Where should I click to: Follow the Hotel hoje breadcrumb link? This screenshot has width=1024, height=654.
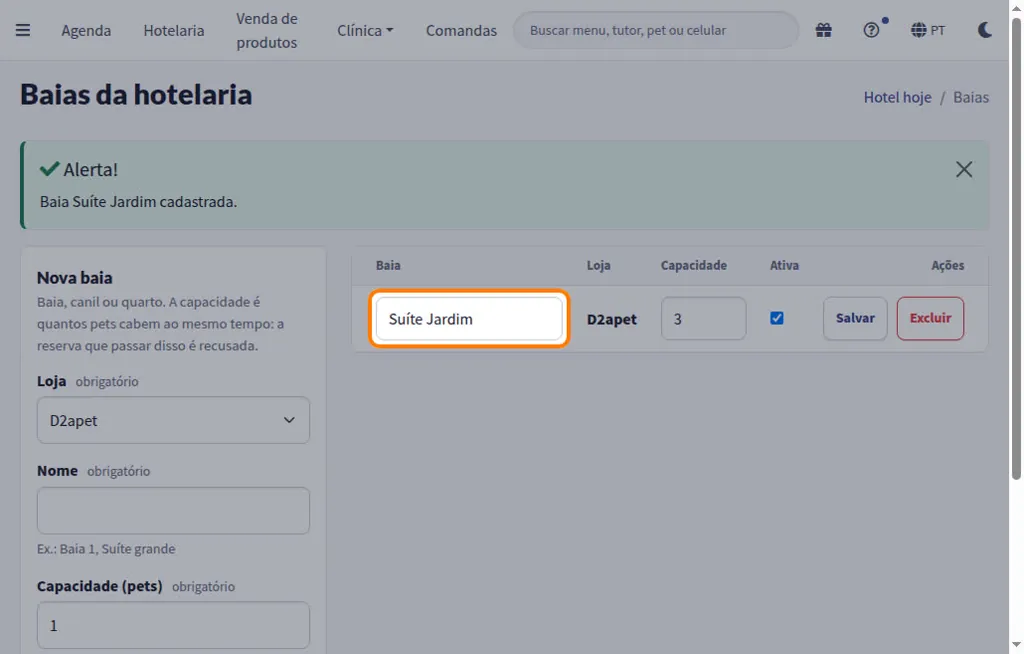pos(897,97)
